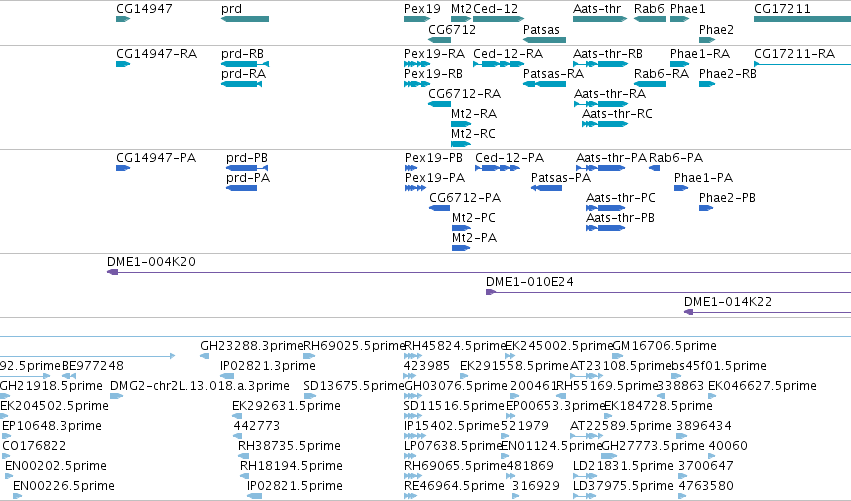Open the DME1-014K22 BAC clone label
The height and width of the screenshot is (501, 851).
[728, 302]
